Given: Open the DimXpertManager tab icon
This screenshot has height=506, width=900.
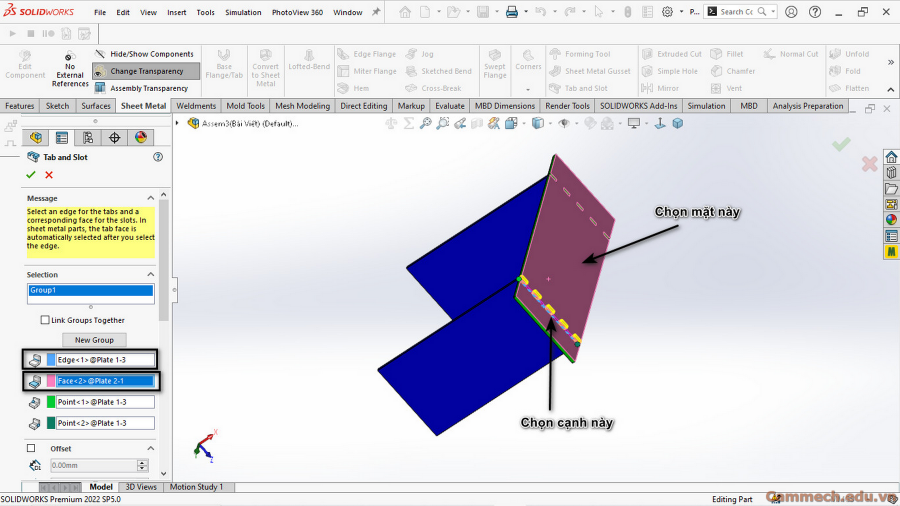Looking at the screenshot, I should pyautogui.click(x=114, y=138).
